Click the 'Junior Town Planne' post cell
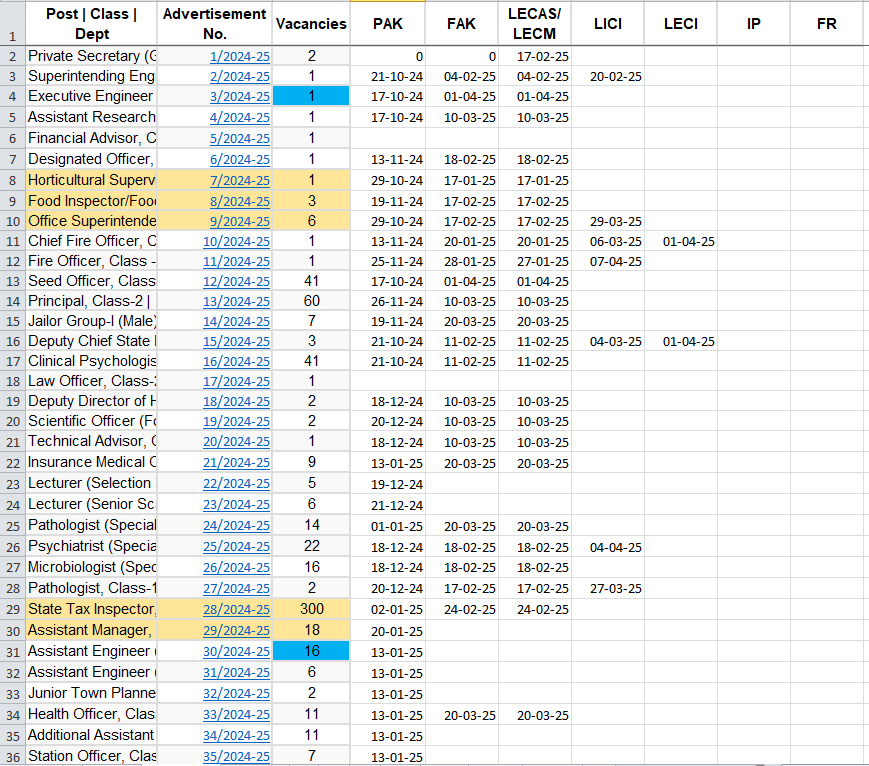This screenshot has width=869, height=766. pos(91,693)
